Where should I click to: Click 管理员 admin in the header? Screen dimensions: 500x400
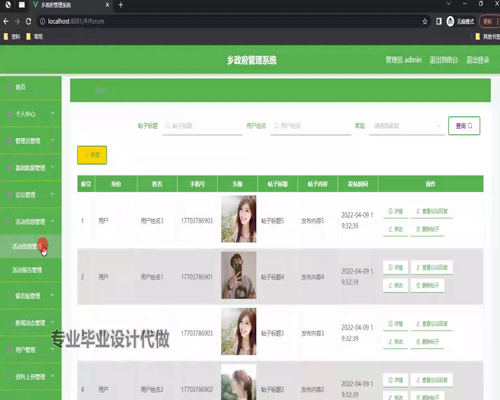(x=403, y=60)
